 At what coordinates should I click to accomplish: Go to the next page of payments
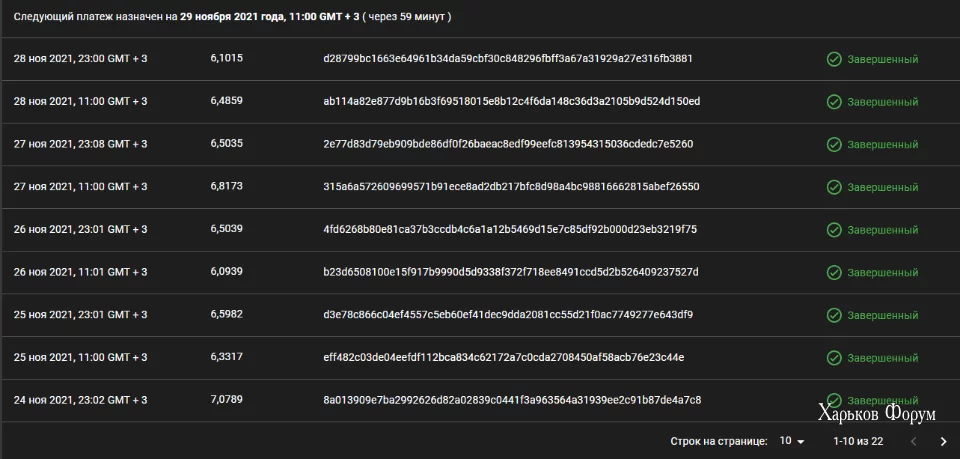click(943, 441)
